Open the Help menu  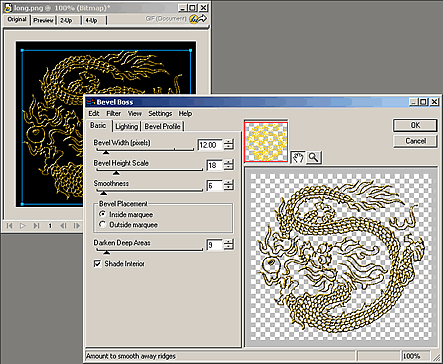tap(185, 113)
